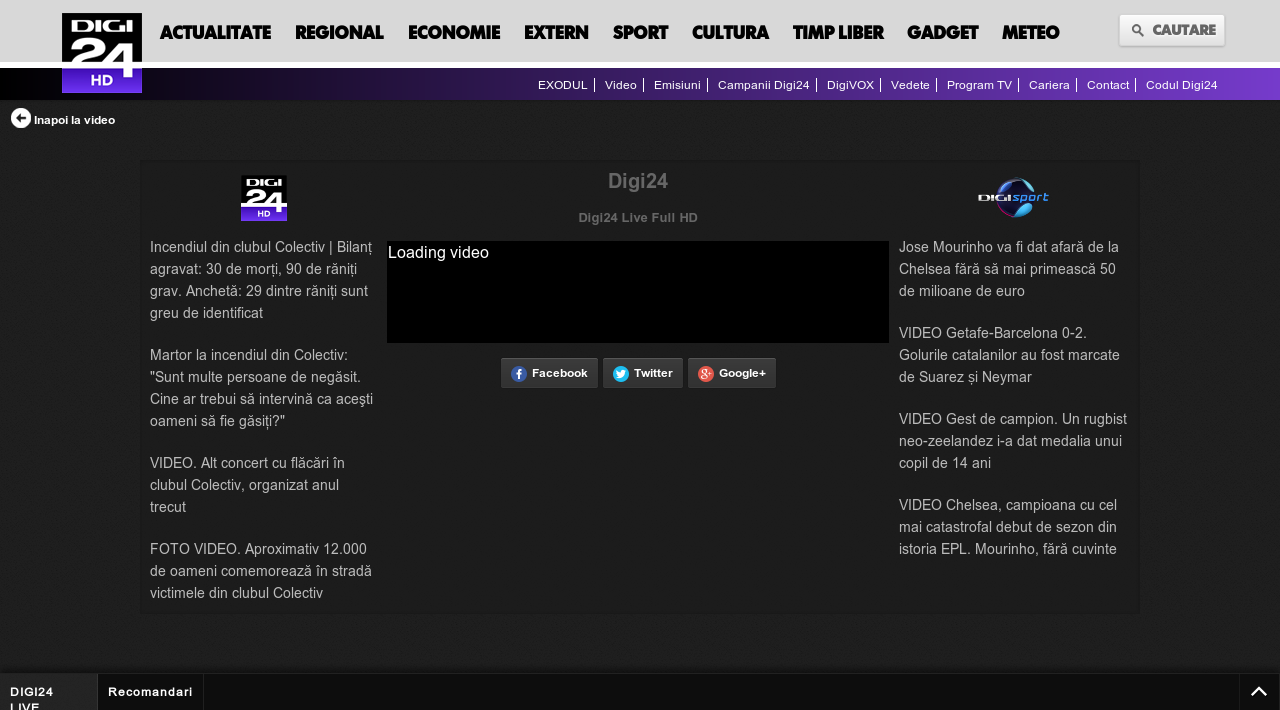Click the Loading video player area
The width and height of the screenshot is (1280, 710).
(x=638, y=292)
